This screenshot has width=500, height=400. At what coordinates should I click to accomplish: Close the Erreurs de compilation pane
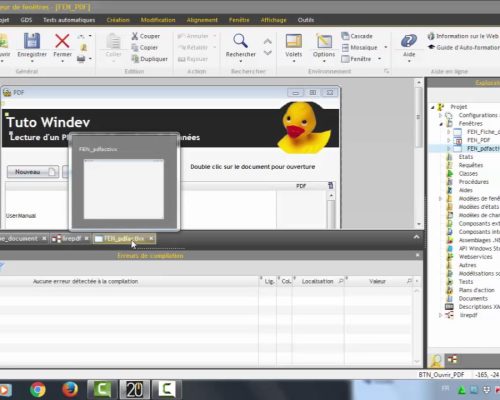(x=418, y=255)
